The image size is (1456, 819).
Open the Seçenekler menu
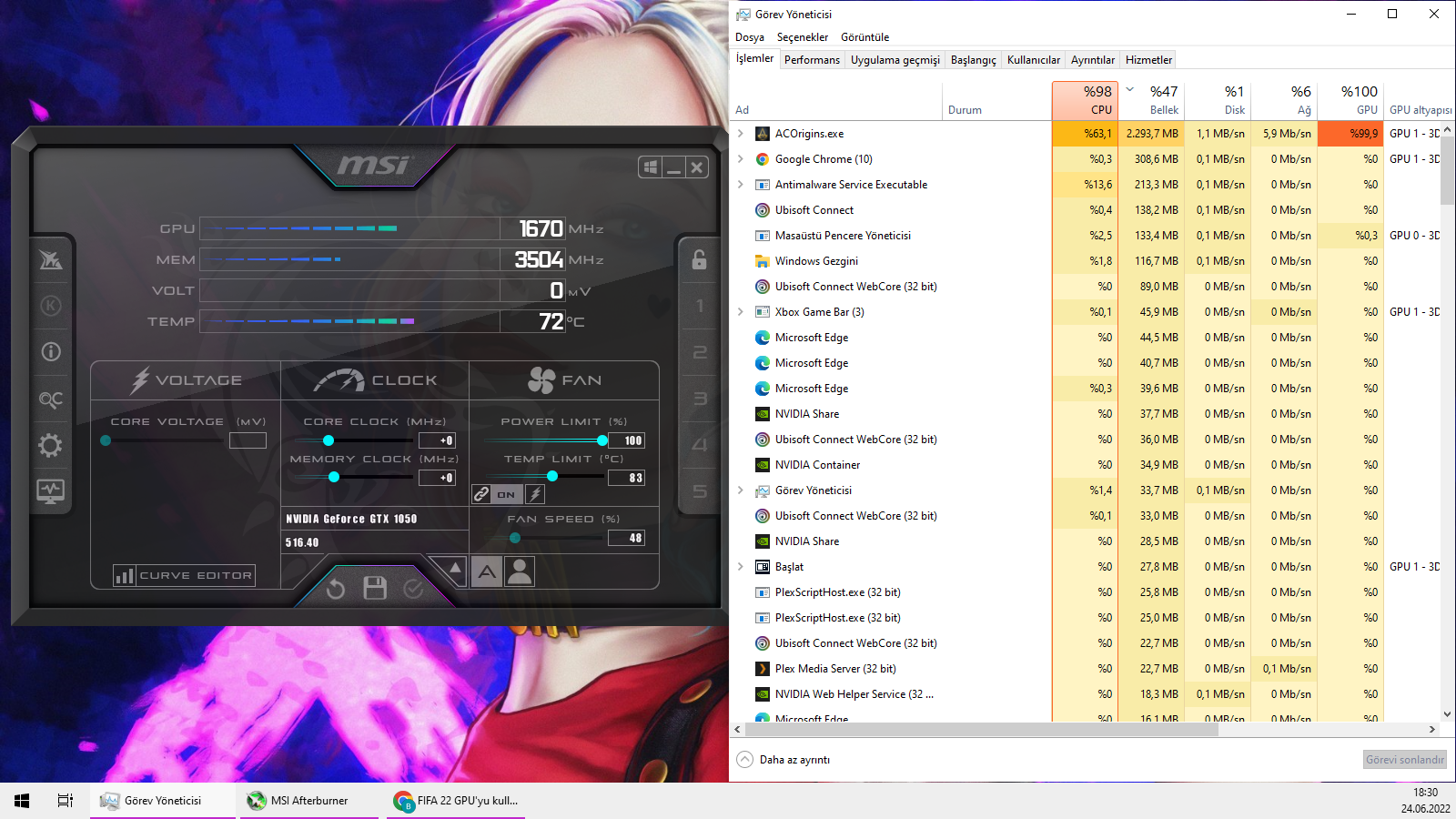click(x=803, y=37)
